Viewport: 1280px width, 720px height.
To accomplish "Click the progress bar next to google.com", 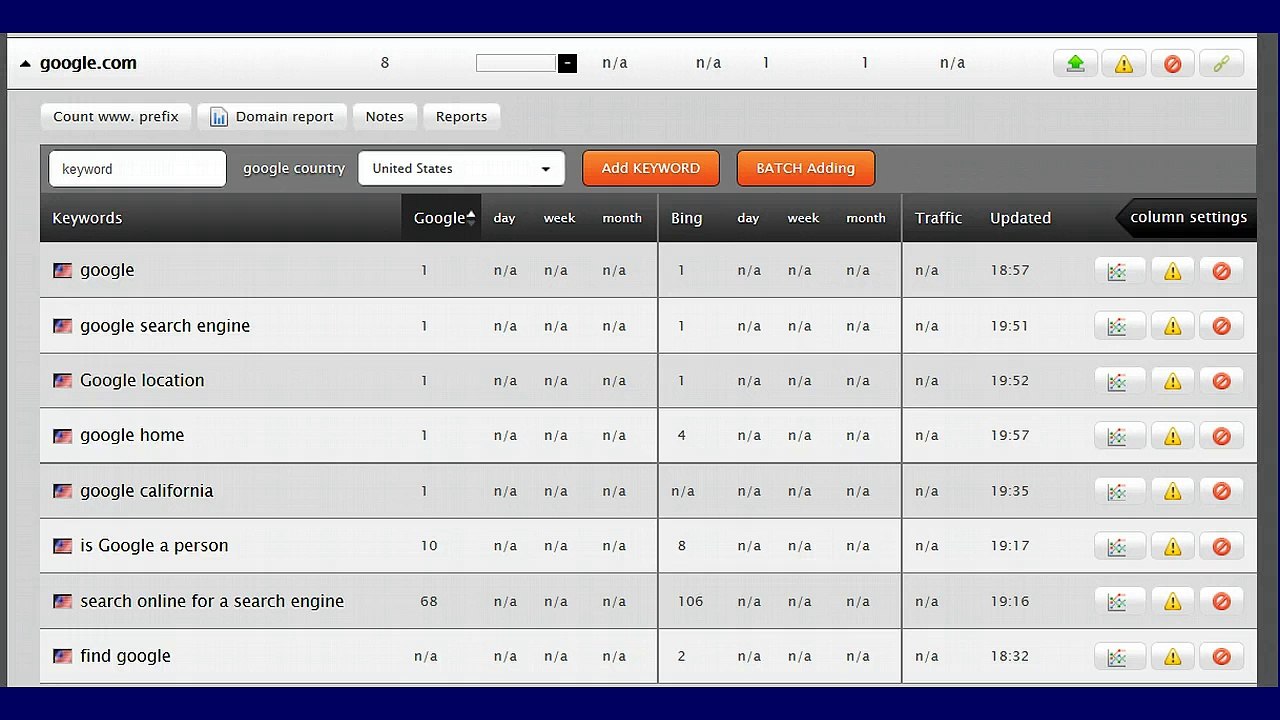I will click(x=516, y=63).
